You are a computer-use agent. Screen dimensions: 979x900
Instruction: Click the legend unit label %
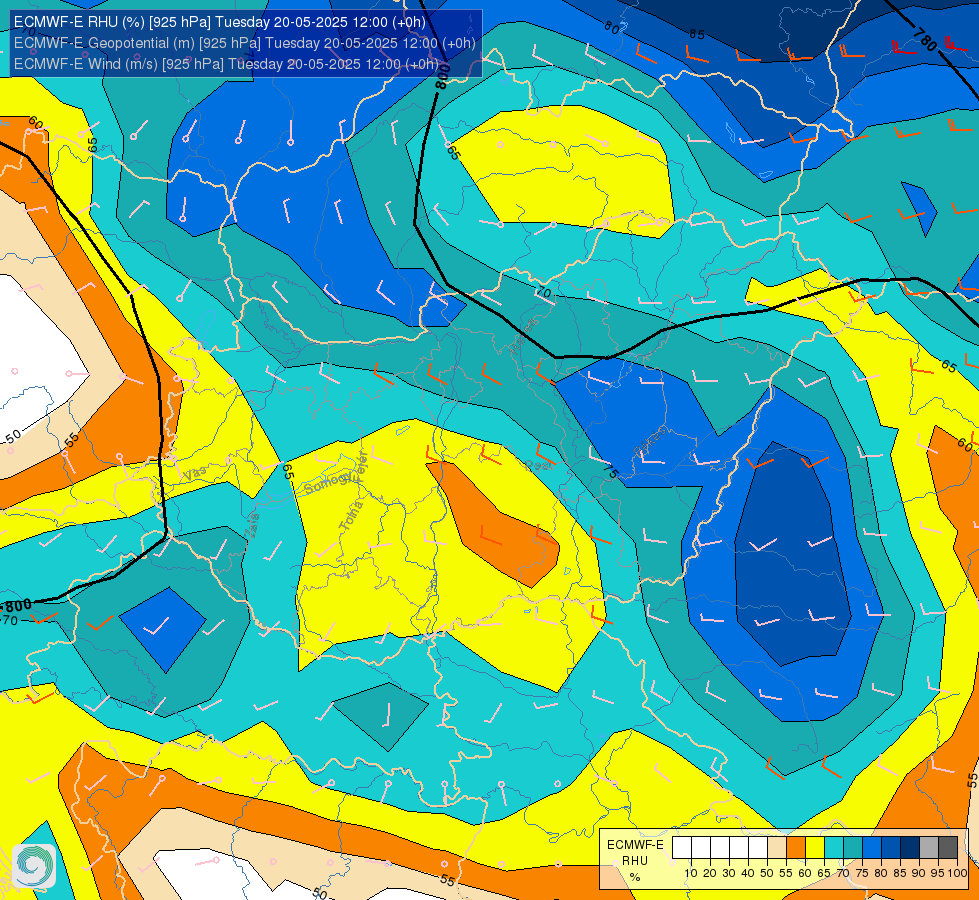coord(635,877)
